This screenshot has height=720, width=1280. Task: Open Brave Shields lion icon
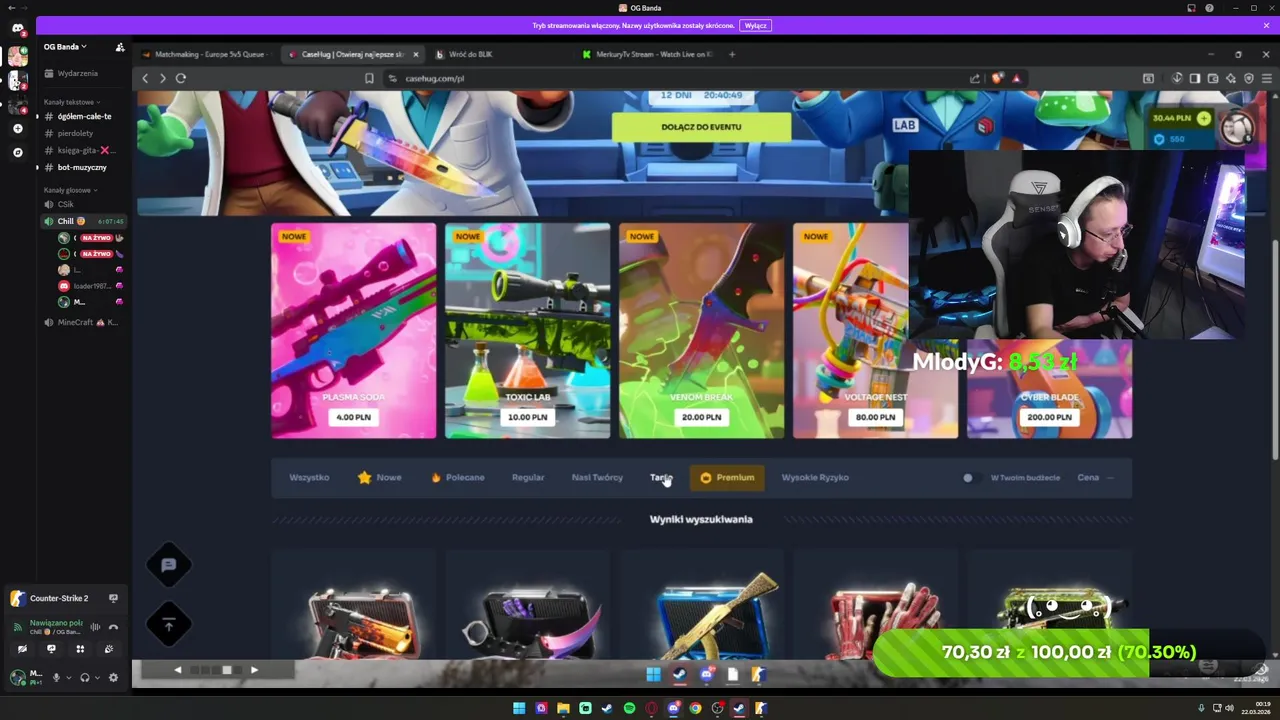[x=997, y=78]
